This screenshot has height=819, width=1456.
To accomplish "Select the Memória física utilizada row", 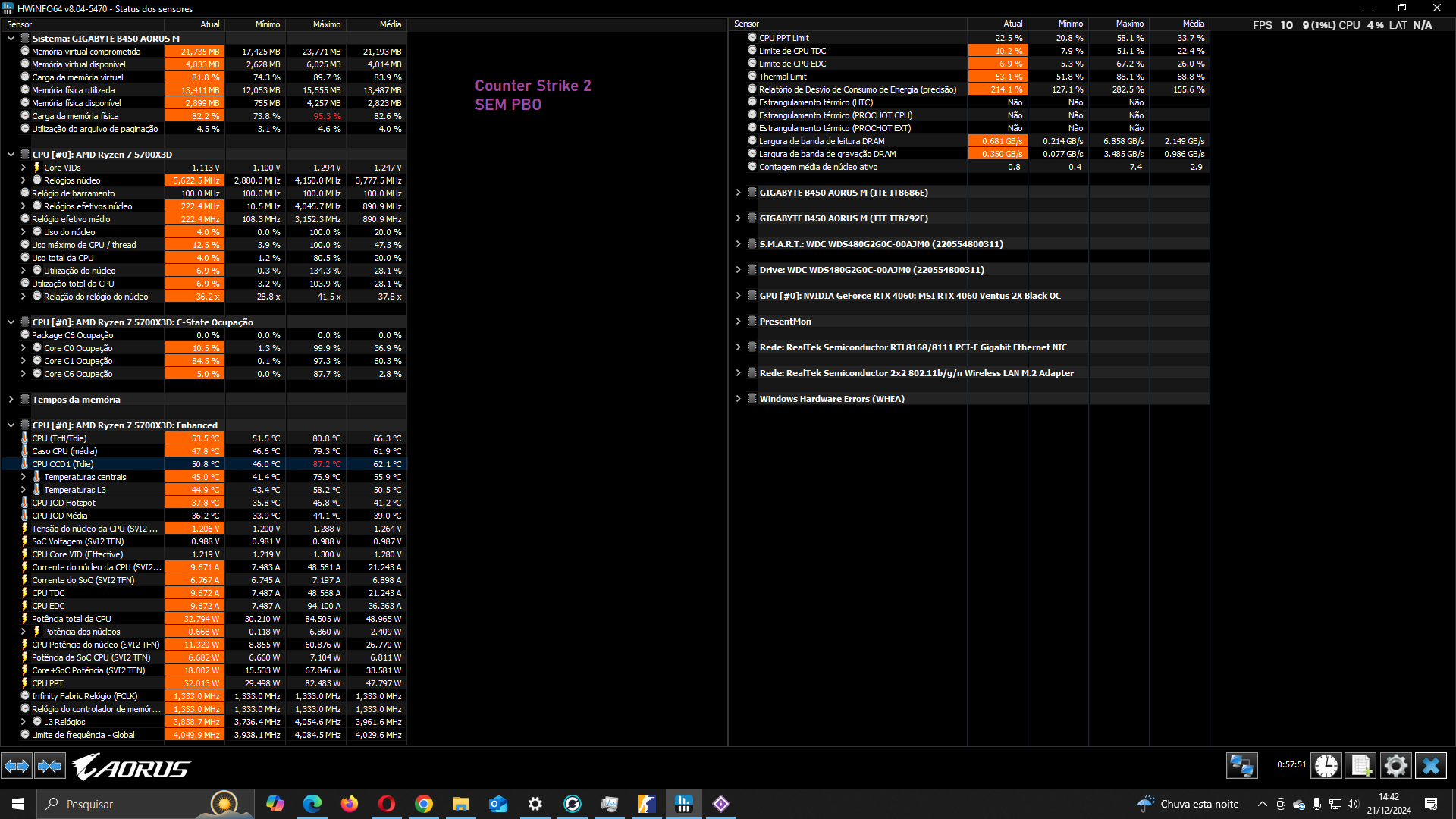I will (204, 90).
